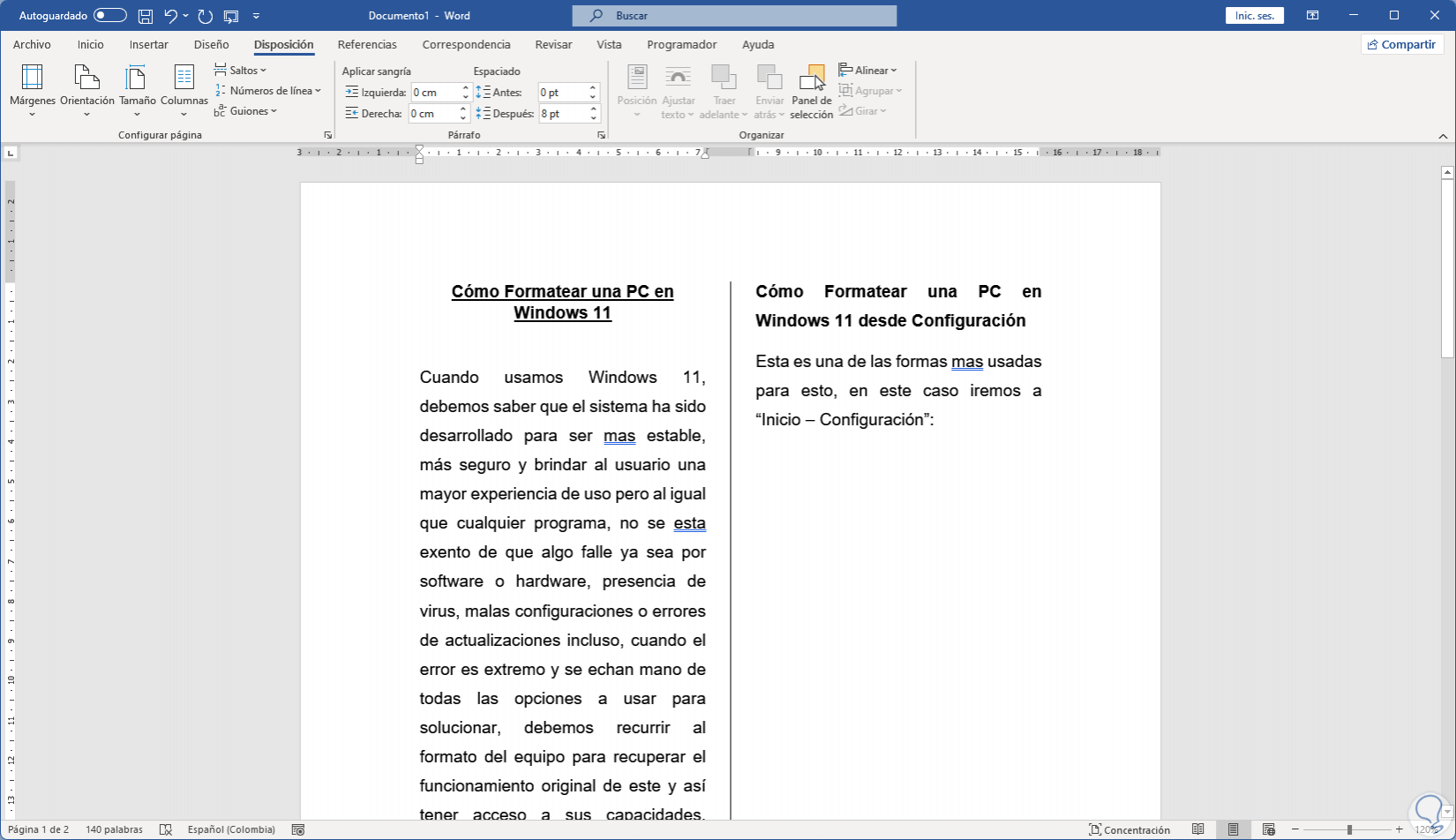Click the vertical scrollbar thumb
The height and width of the screenshot is (840, 1456).
click(1447, 268)
